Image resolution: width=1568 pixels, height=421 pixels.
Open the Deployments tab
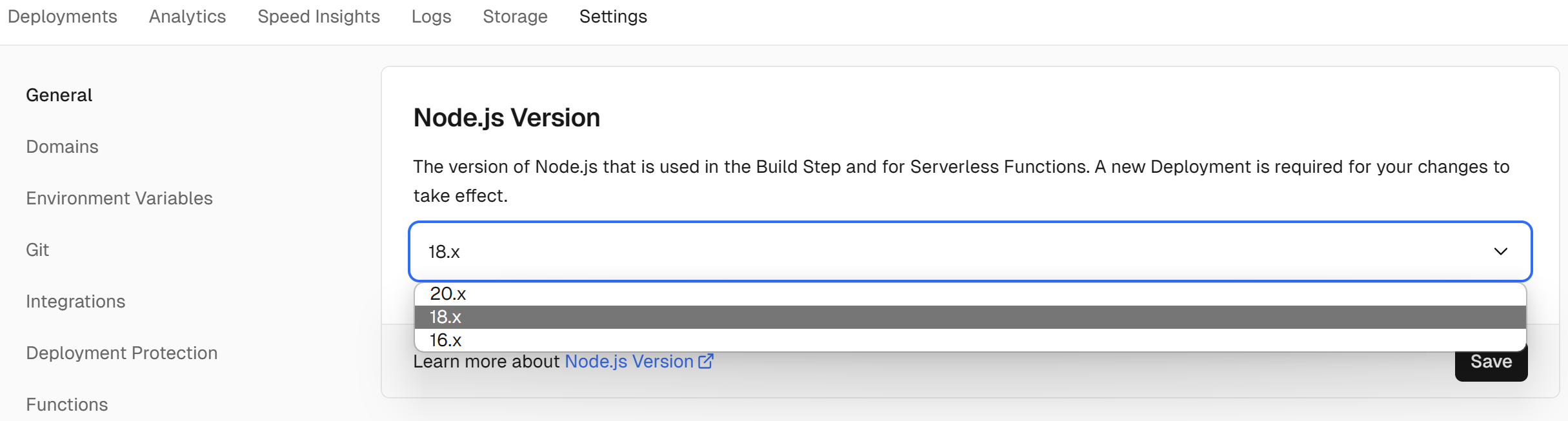(62, 17)
